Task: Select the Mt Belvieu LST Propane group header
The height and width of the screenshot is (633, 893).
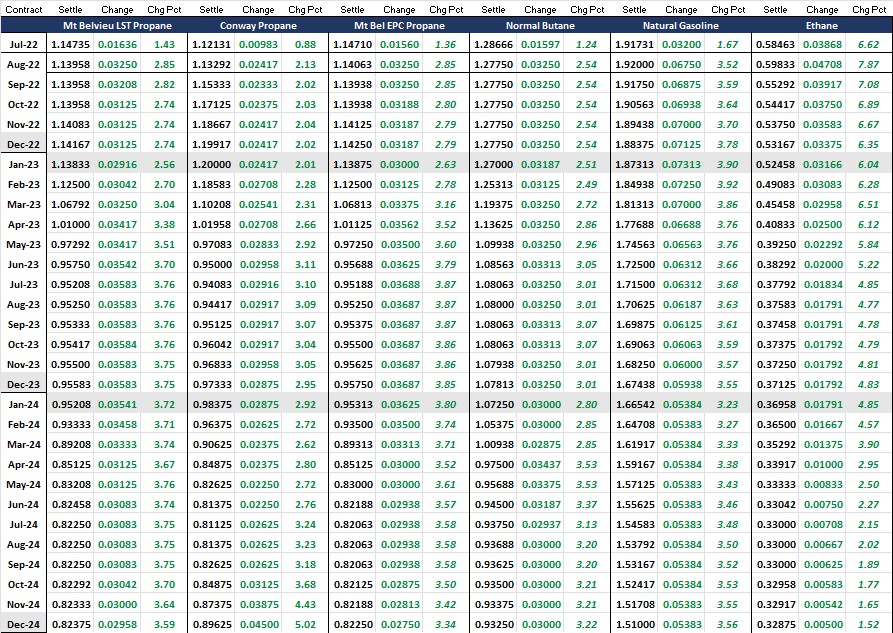Action: click(x=117, y=26)
